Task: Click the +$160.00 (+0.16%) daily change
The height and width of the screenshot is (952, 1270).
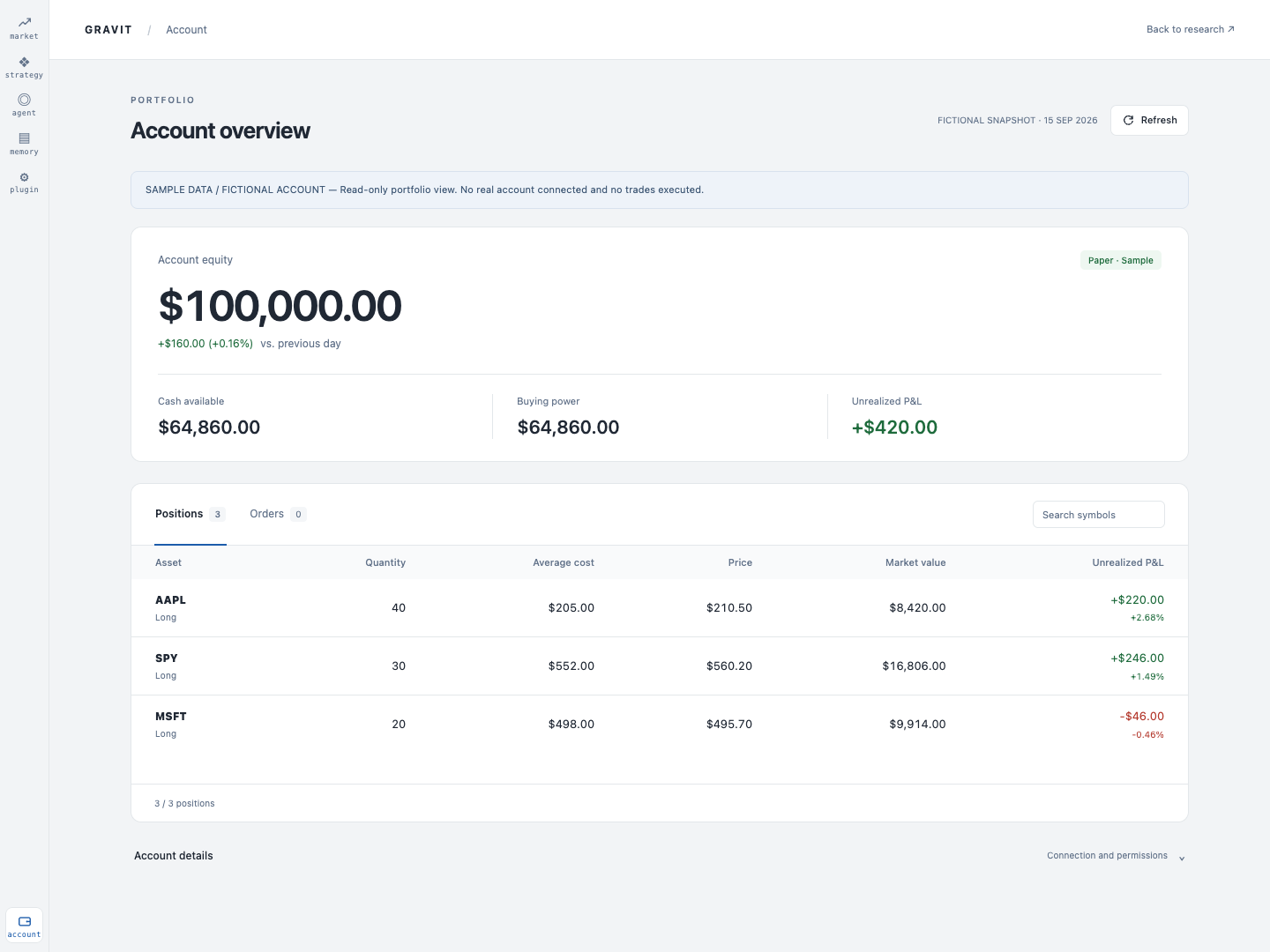Action: tap(205, 344)
